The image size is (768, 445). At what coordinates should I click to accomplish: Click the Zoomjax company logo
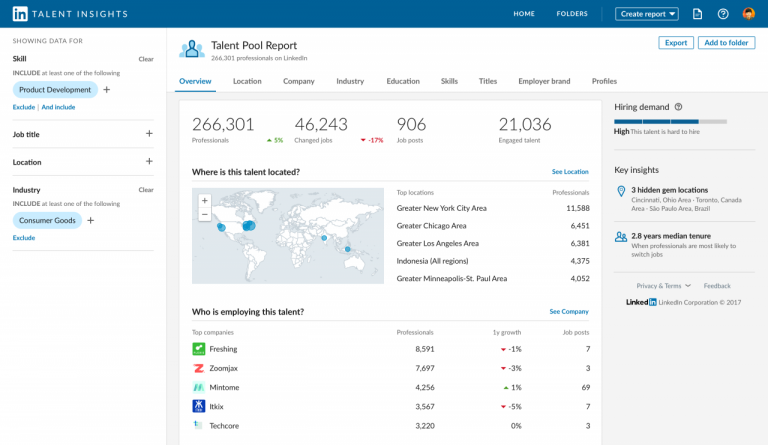tap(198, 368)
